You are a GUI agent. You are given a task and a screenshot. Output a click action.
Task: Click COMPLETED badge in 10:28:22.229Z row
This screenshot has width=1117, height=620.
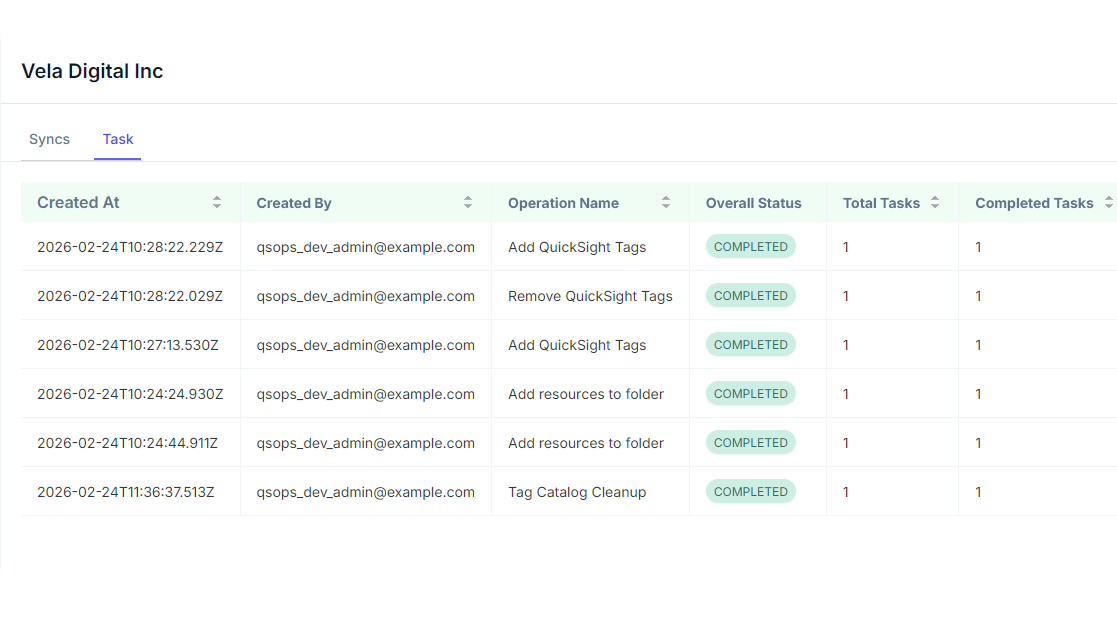click(751, 247)
